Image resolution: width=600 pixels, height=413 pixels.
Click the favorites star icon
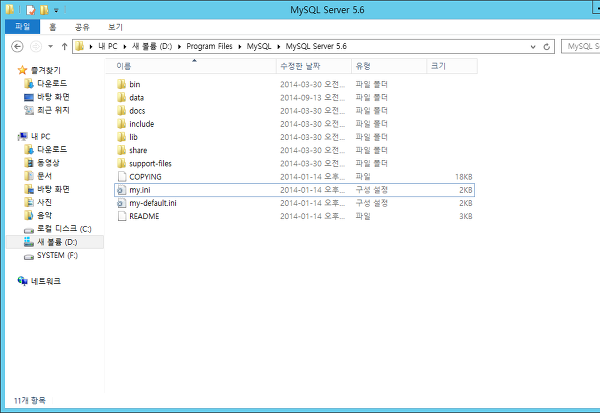(23, 70)
